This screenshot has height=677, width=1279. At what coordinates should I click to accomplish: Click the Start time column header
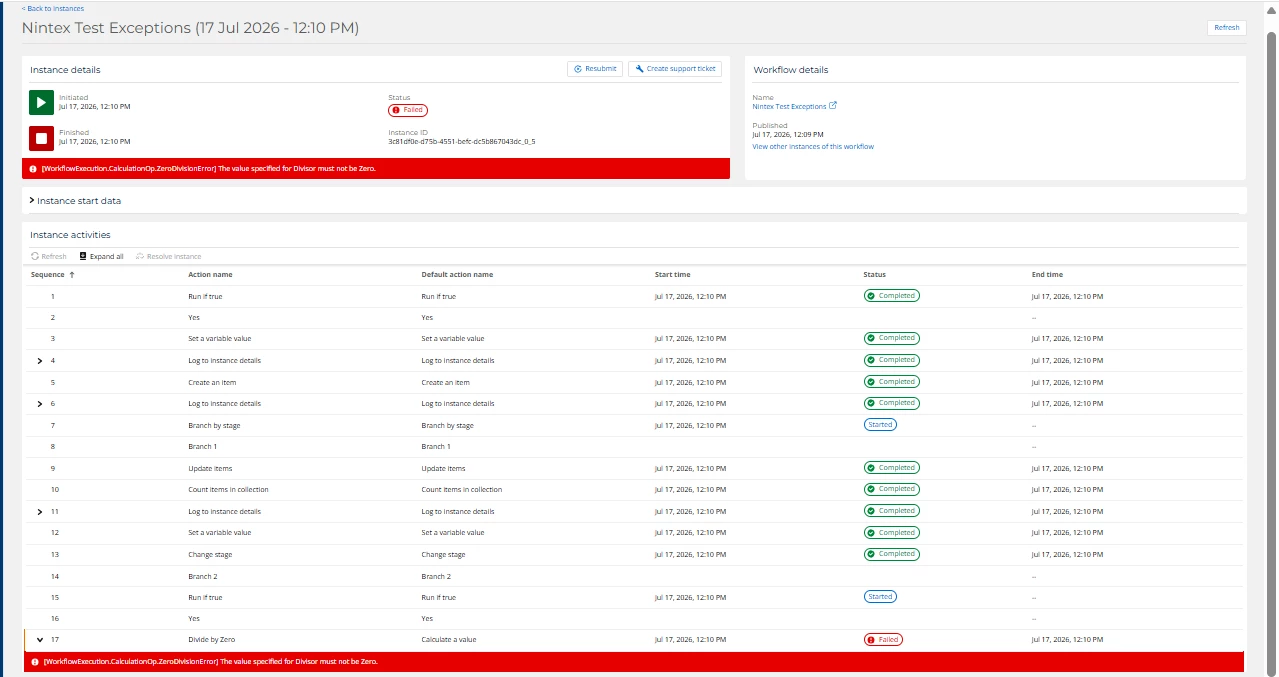point(672,275)
